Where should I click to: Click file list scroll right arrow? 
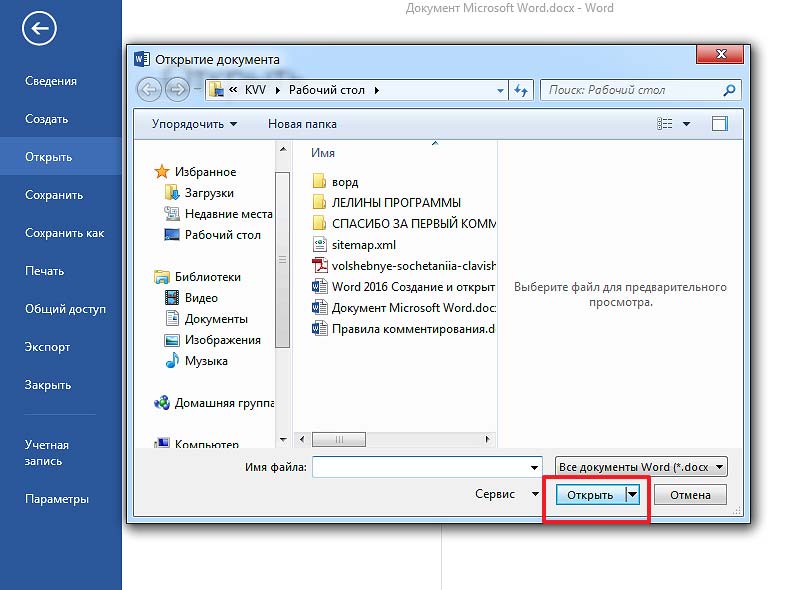487,439
